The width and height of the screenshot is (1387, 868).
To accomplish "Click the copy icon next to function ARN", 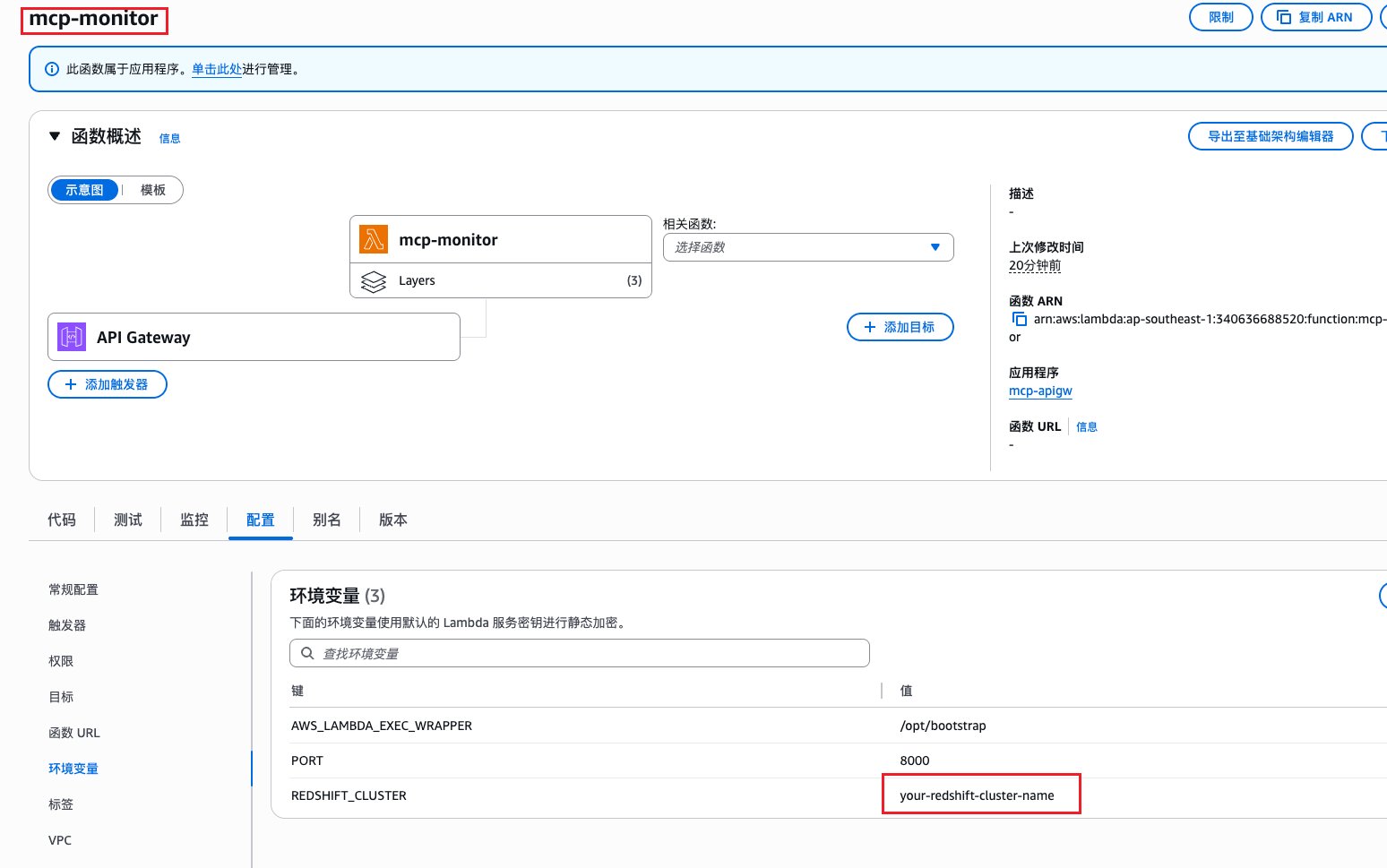I will point(1019,319).
